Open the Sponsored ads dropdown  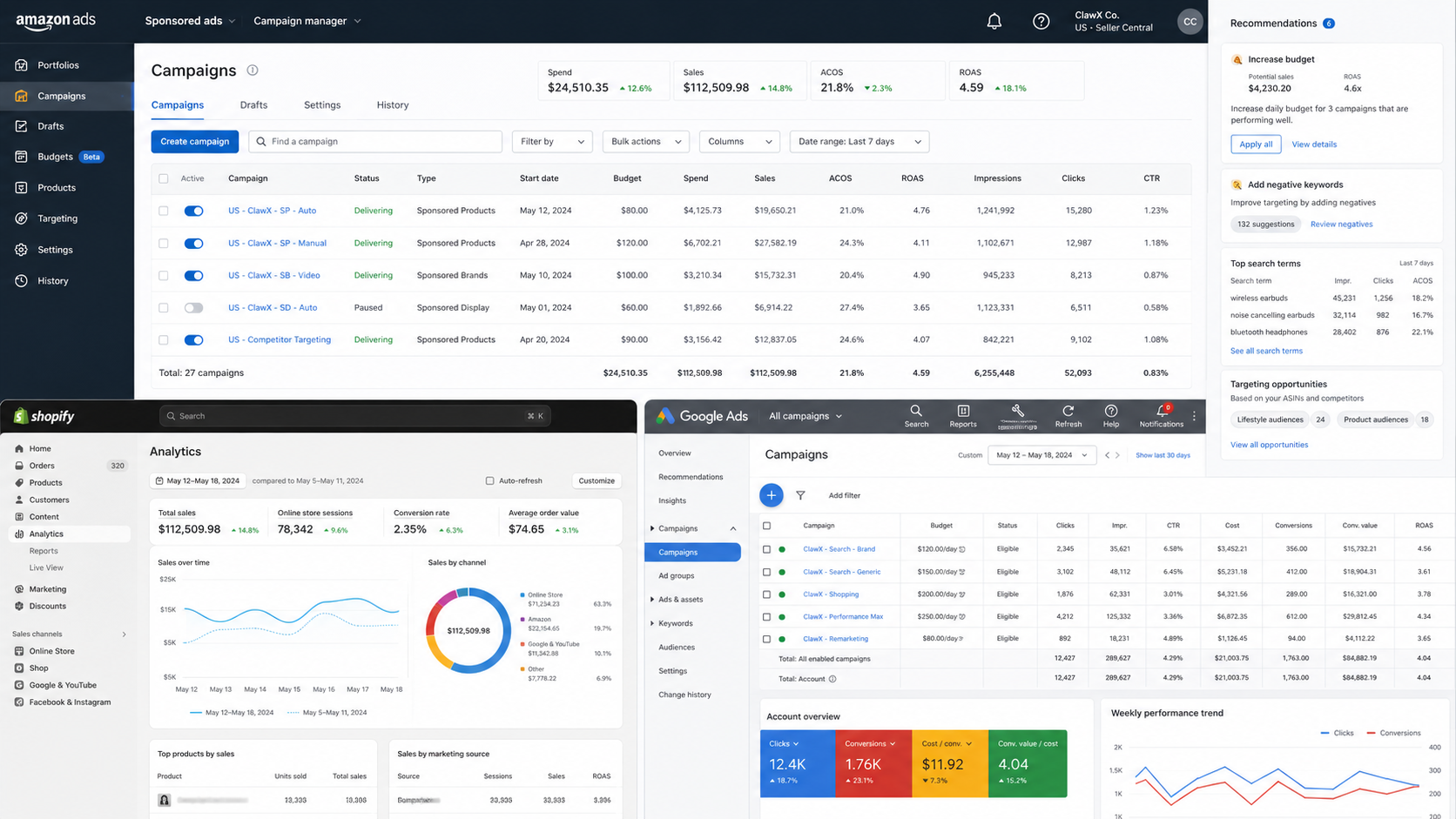(x=190, y=21)
